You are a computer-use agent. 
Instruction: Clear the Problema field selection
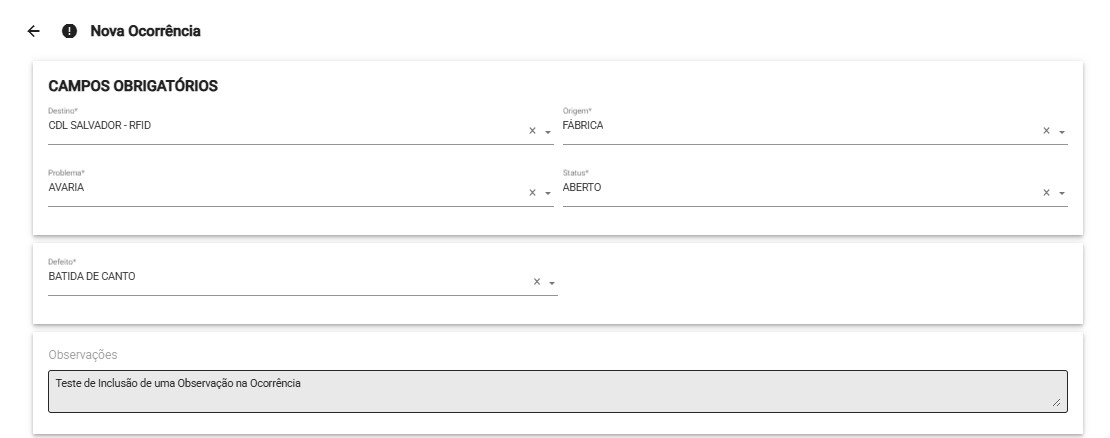pos(532,193)
